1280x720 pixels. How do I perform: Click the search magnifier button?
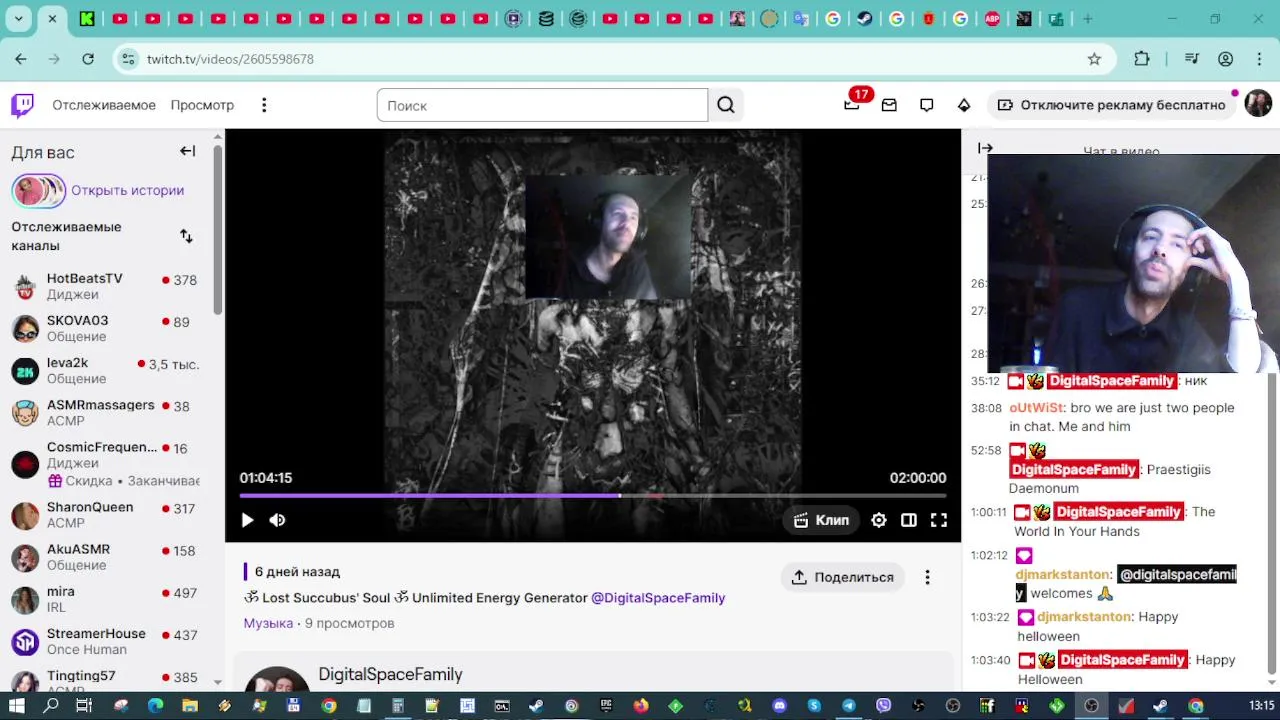(x=726, y=105)
